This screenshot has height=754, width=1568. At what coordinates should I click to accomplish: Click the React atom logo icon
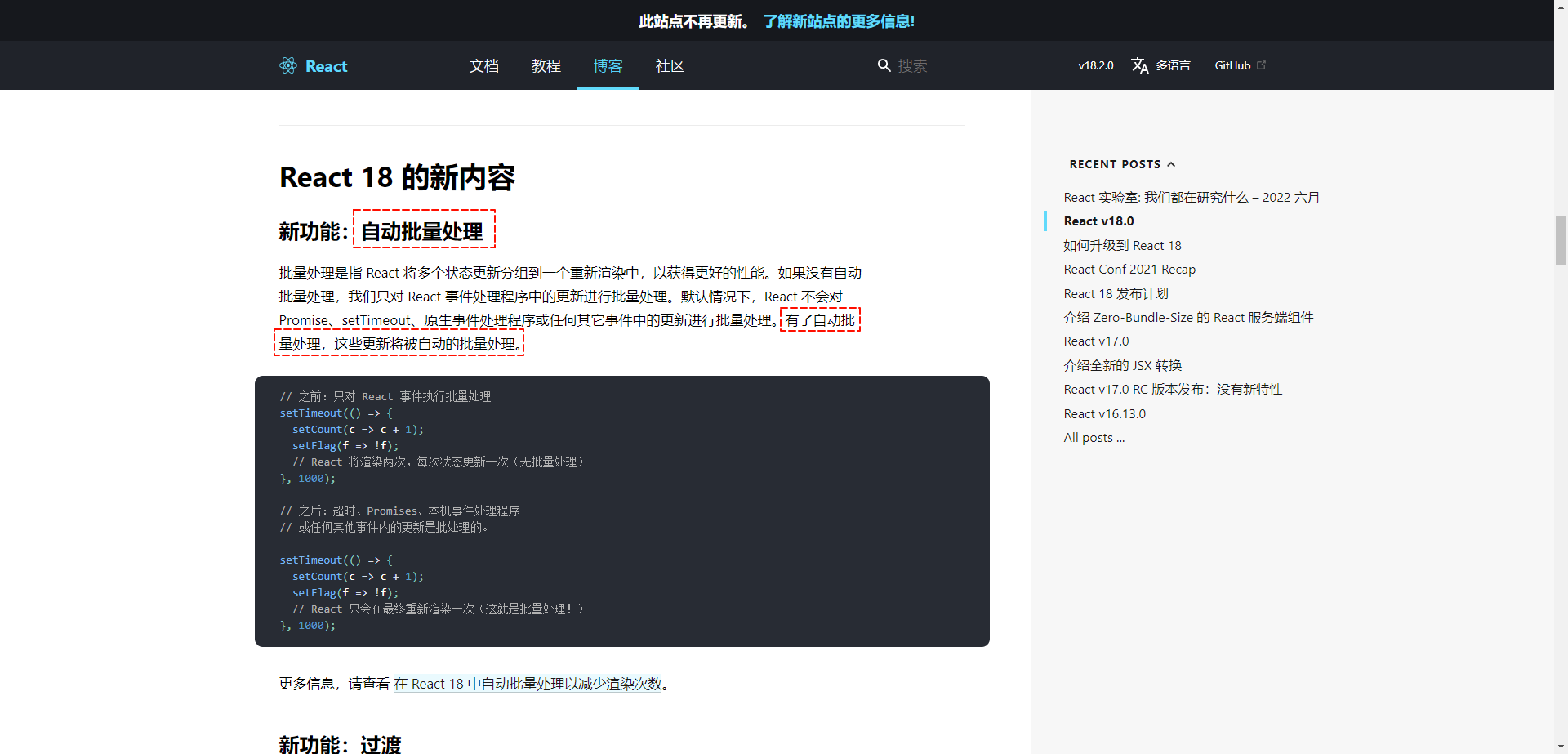coord(288,65)
